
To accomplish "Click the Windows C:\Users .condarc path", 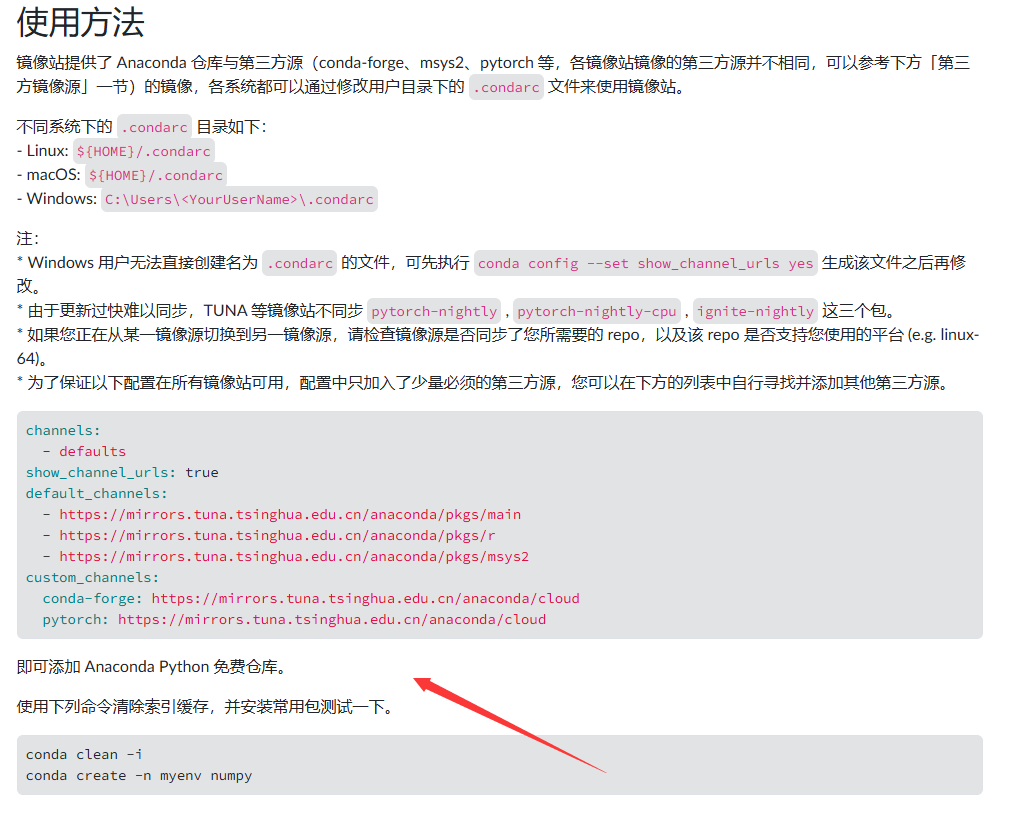I will tap(239, 199).
